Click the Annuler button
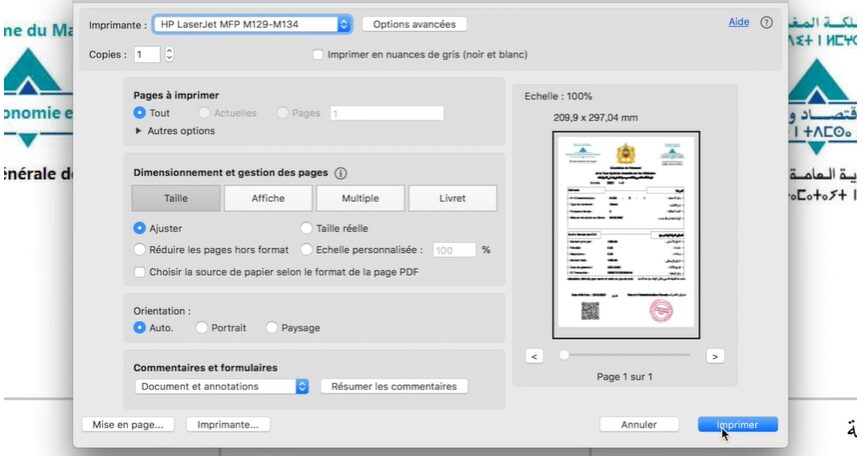This screenshot has height=456, width=863. 639,424
